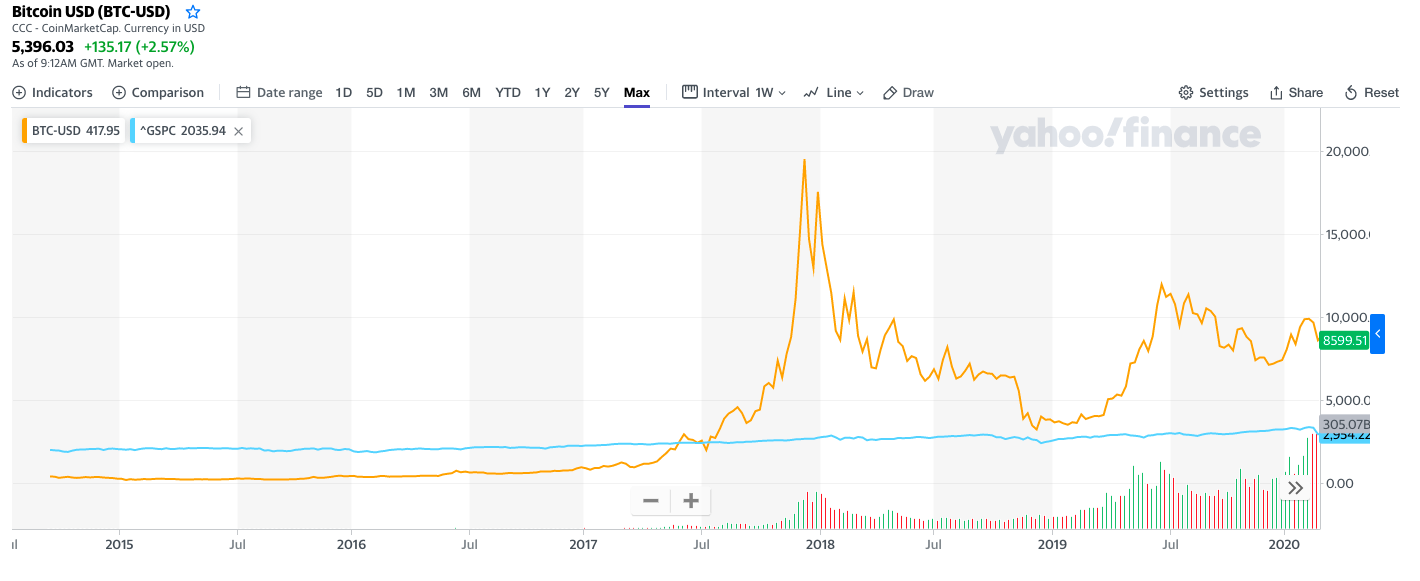The image size is (1420, 581).
Task: Click the 0.00 y-axis label
Action: tap(1341, 483)
